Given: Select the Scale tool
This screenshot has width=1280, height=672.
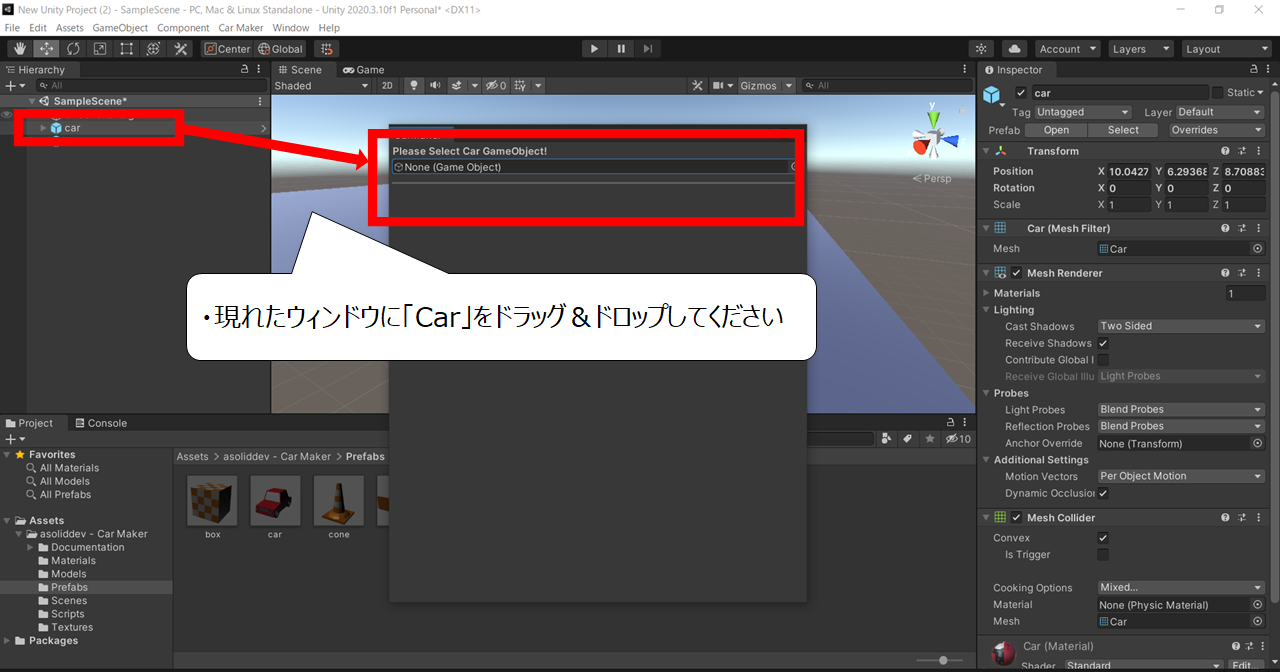Looking at the screenshot, I should tap(100, 49).
